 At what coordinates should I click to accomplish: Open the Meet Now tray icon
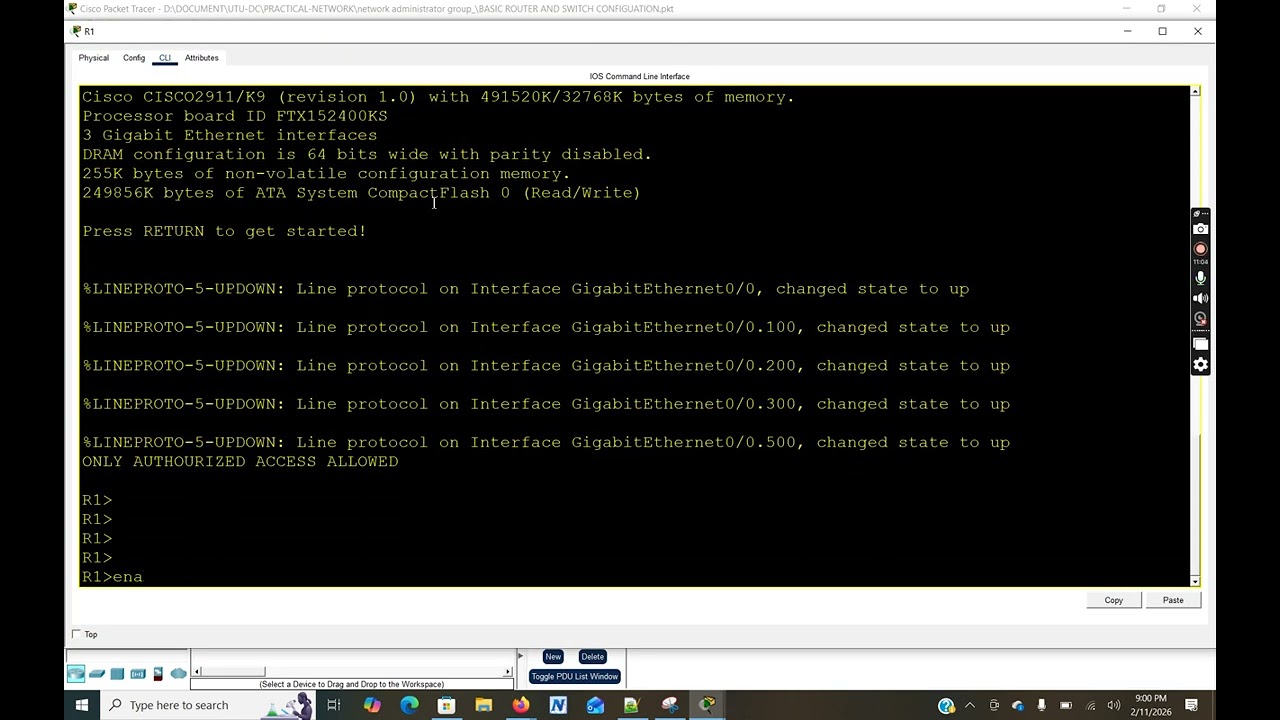coord(994,706)
